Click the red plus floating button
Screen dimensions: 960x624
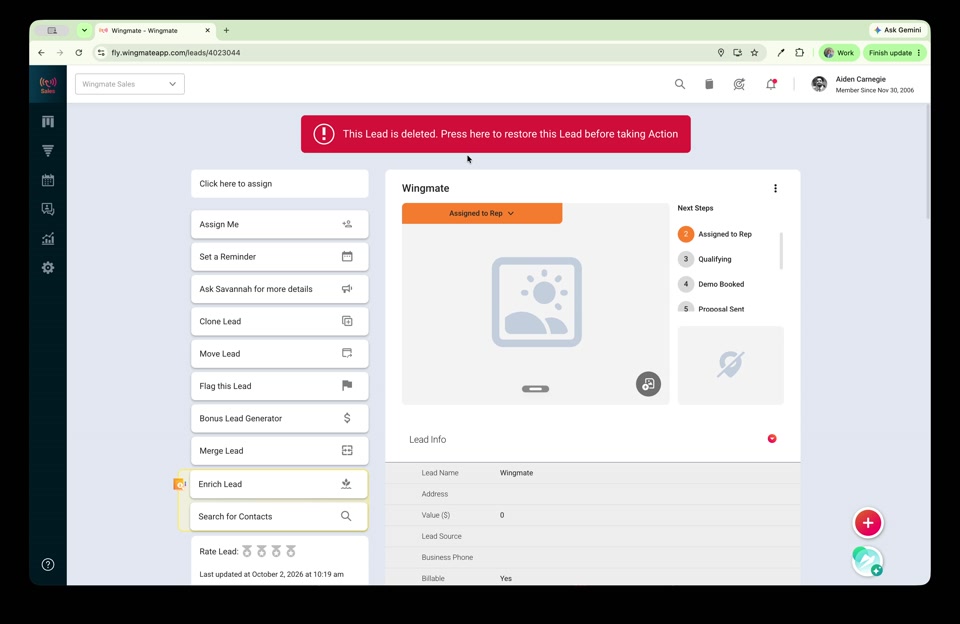pos(868,523)
